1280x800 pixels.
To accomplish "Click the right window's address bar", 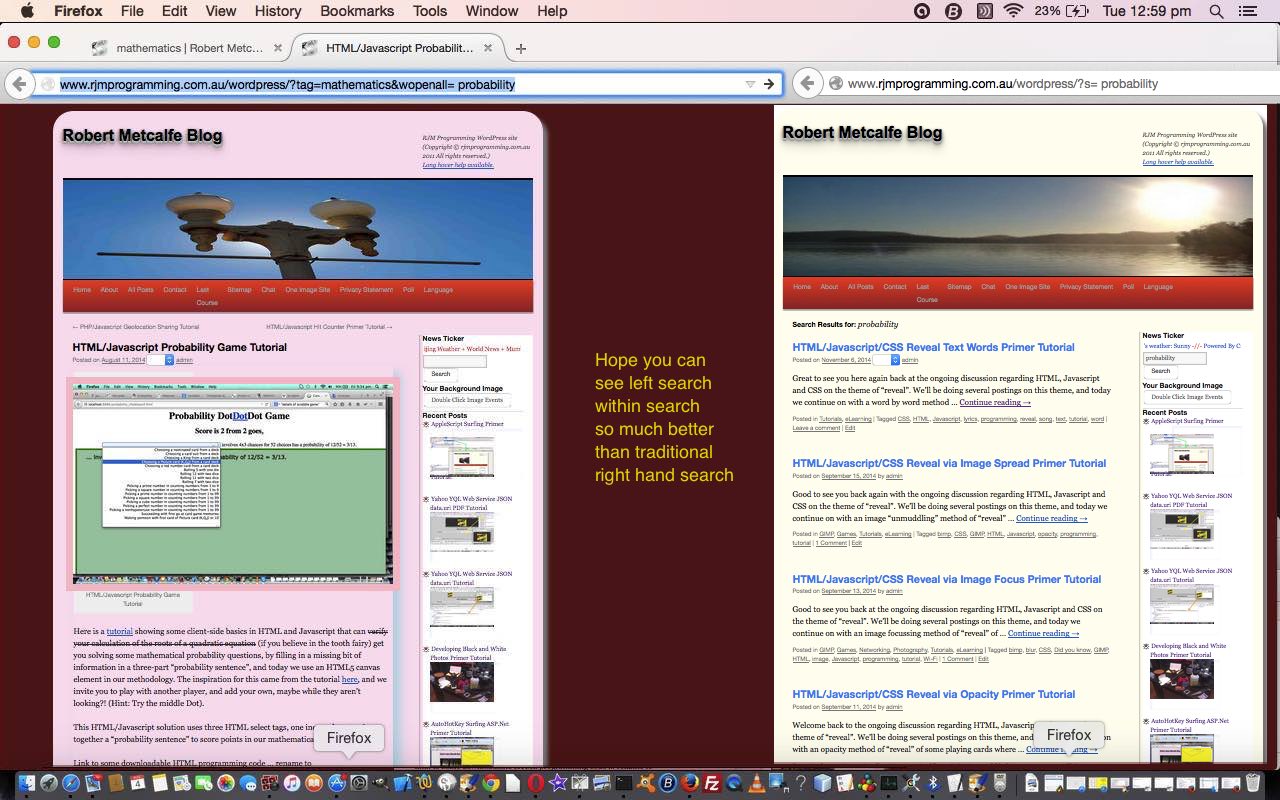I will [1050, 84].
